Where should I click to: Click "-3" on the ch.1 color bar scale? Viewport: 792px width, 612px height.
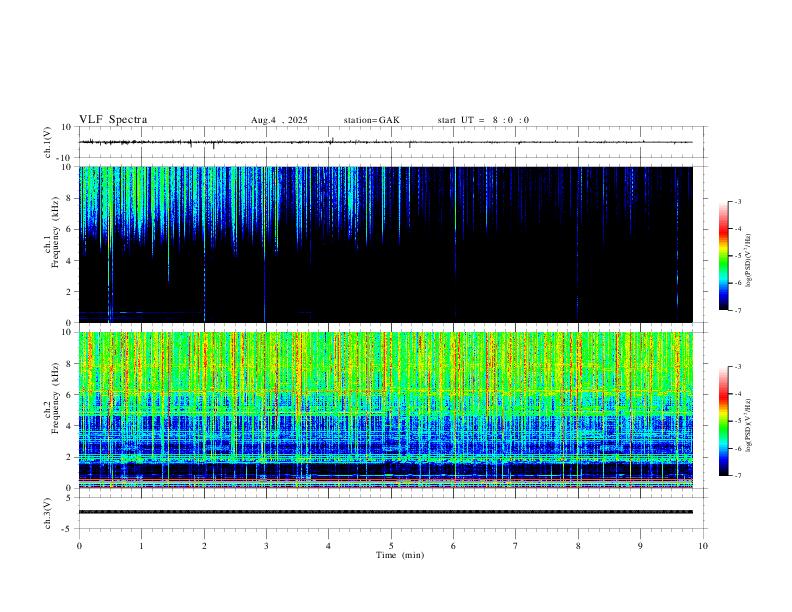[x=737, y=201]
